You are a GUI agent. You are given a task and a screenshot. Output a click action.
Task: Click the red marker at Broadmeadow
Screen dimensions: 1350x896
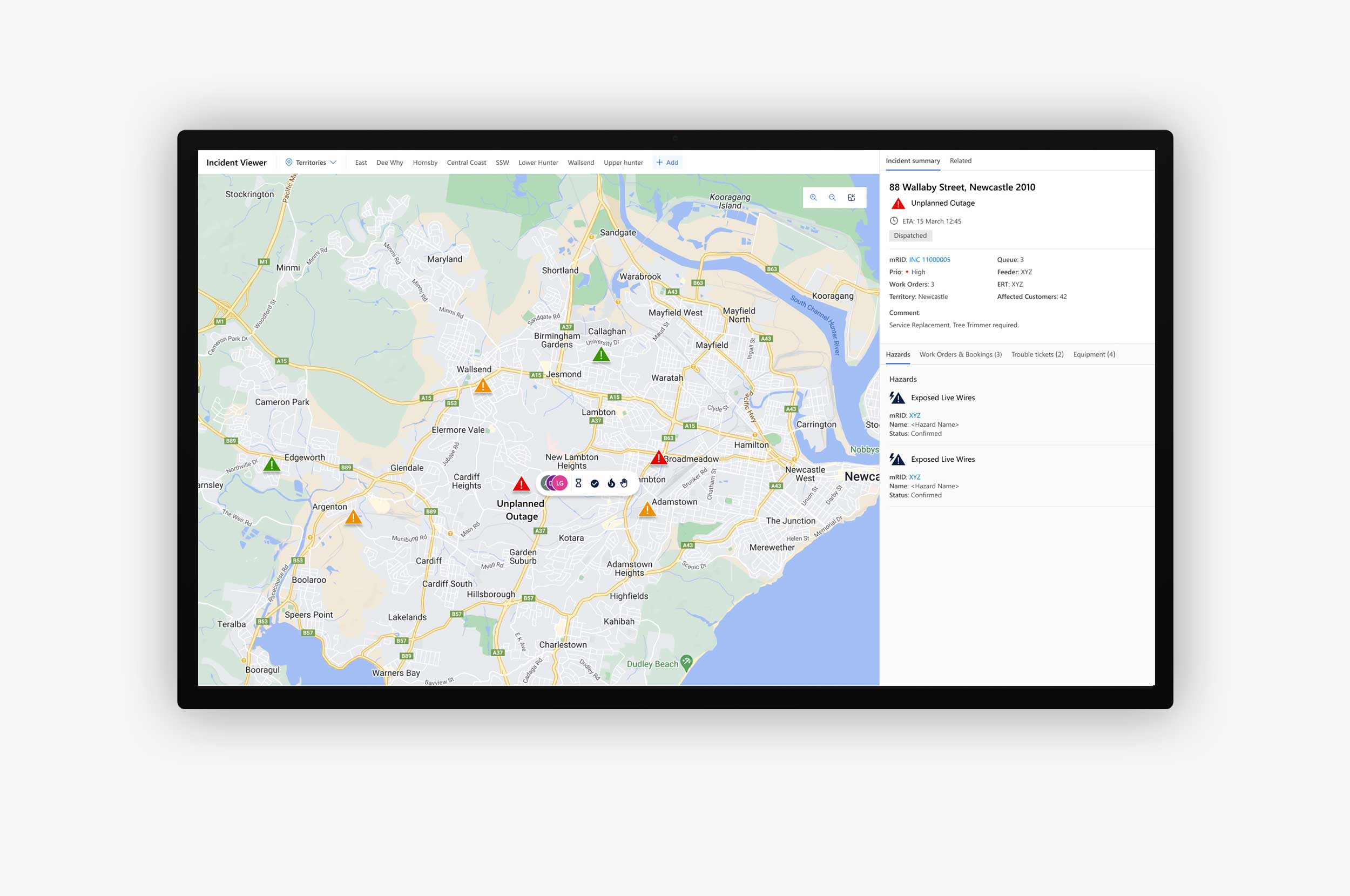(659, 459)
